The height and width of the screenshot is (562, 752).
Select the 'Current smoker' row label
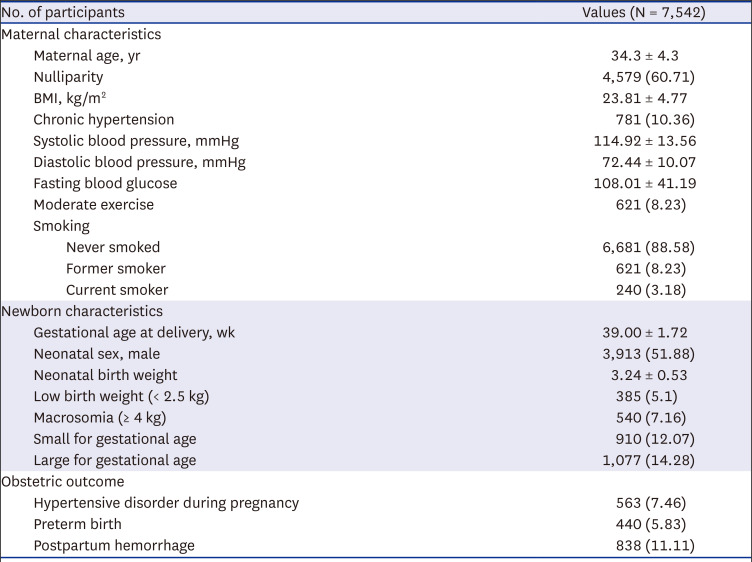click(x=116, y=290)
